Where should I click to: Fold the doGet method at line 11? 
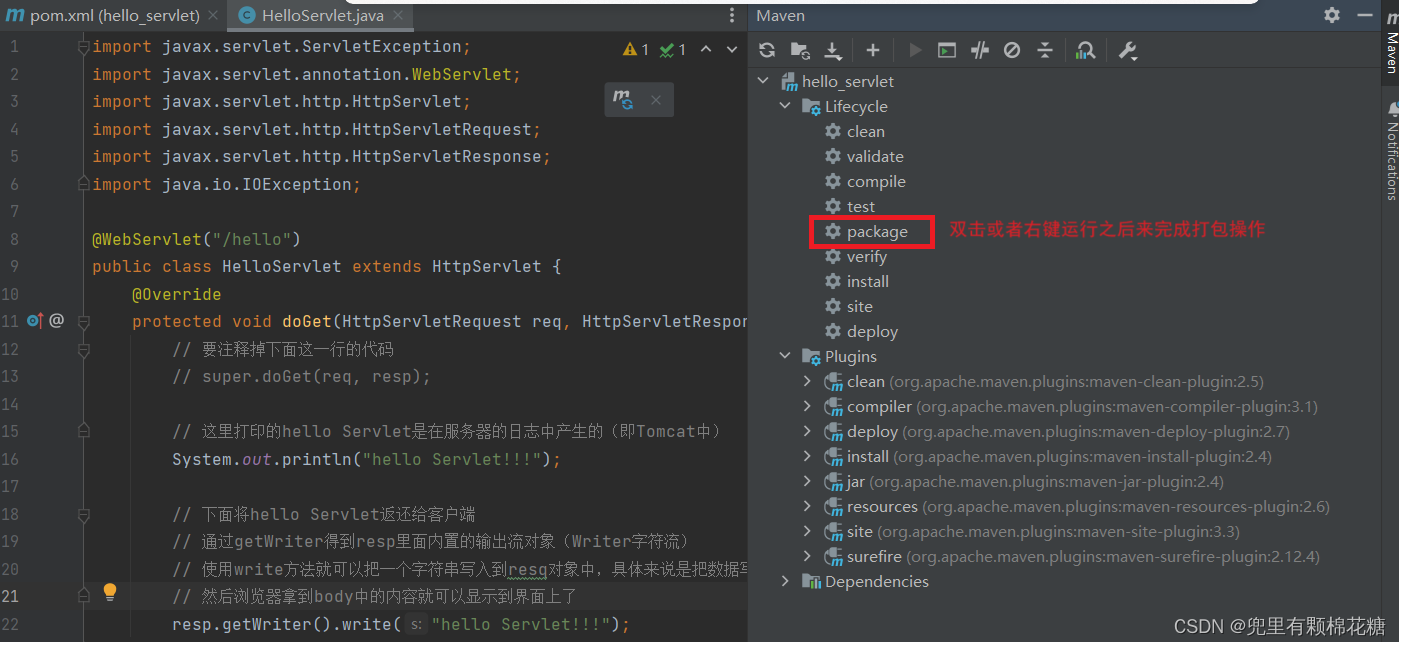coord(84,322)
